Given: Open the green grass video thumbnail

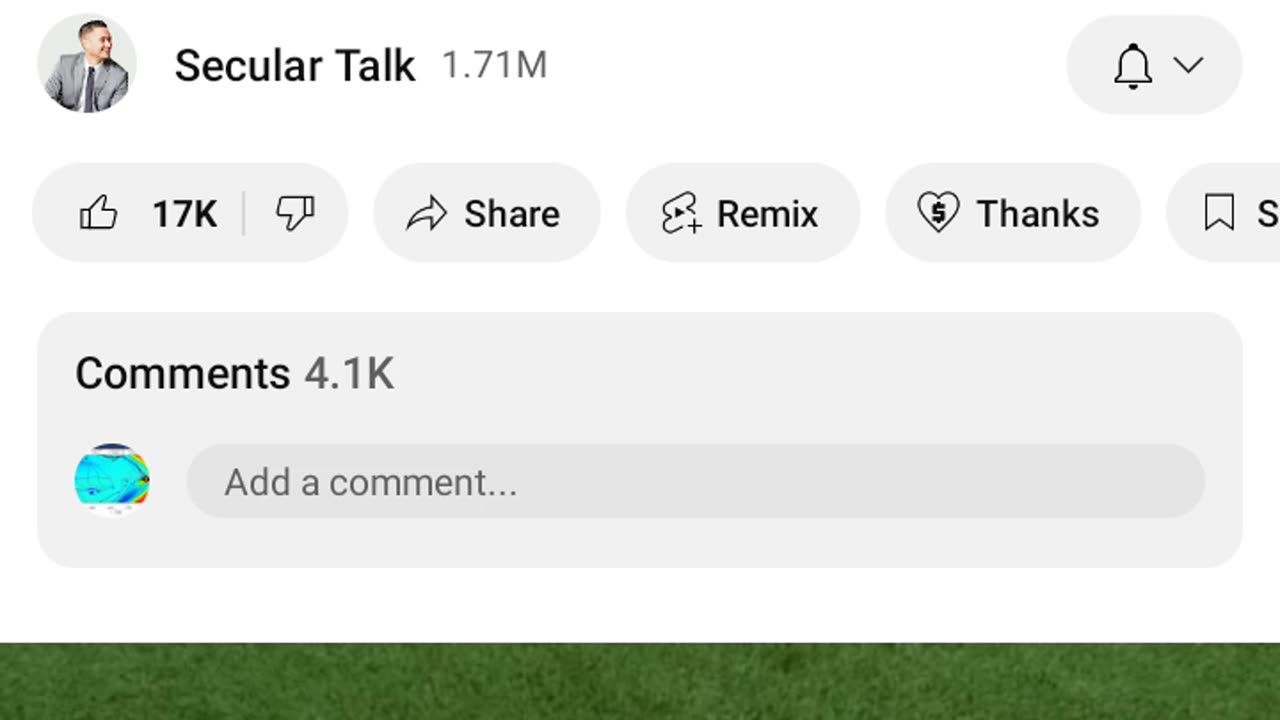Looking at the screenshot, I should pyautogui.click(x=640, y=682).
